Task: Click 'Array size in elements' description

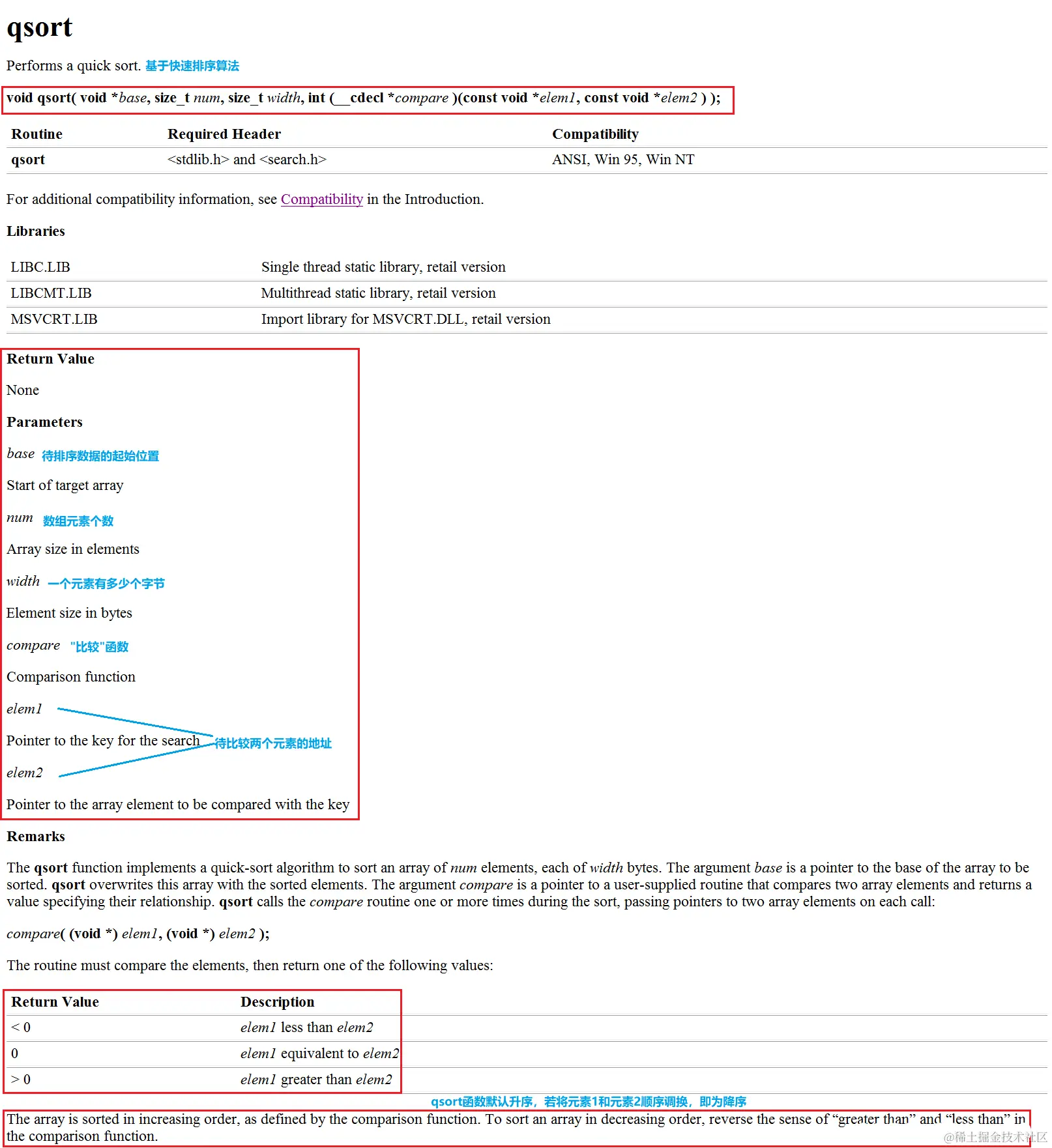Action: [x=73, y=549]
